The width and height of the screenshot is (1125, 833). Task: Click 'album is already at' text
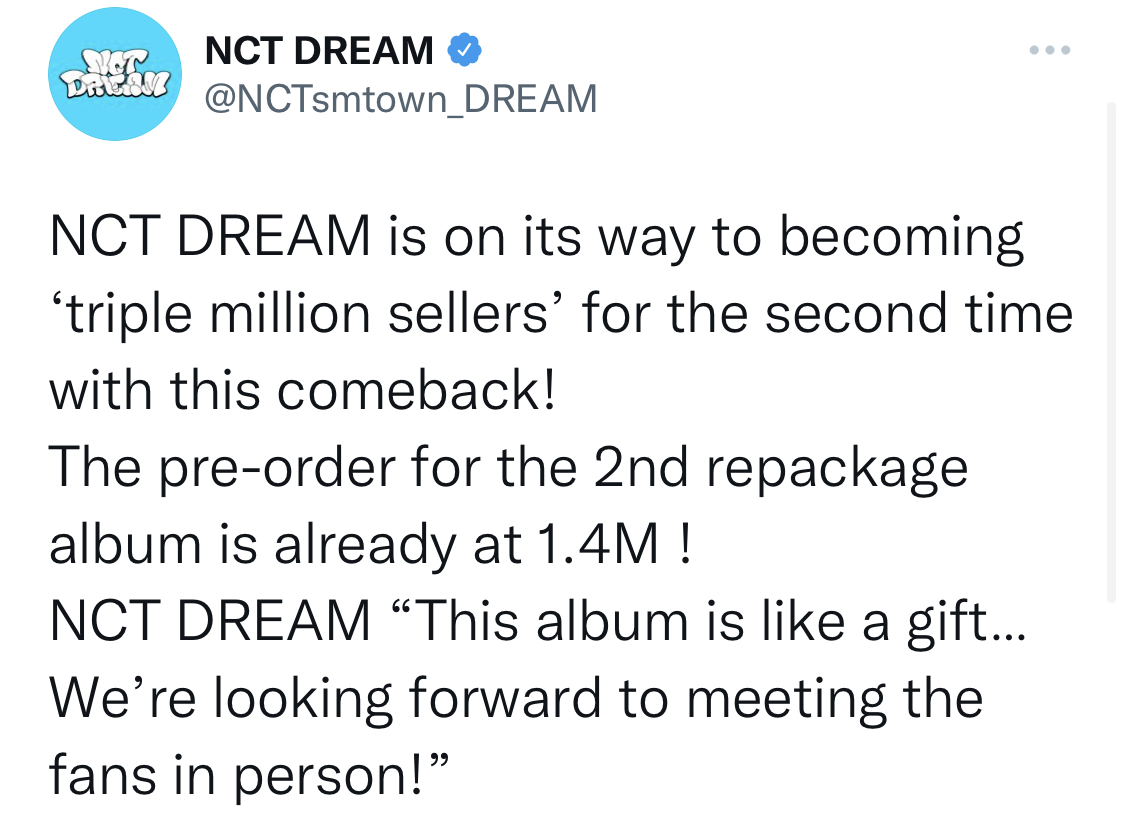click(x=284, y=545)
